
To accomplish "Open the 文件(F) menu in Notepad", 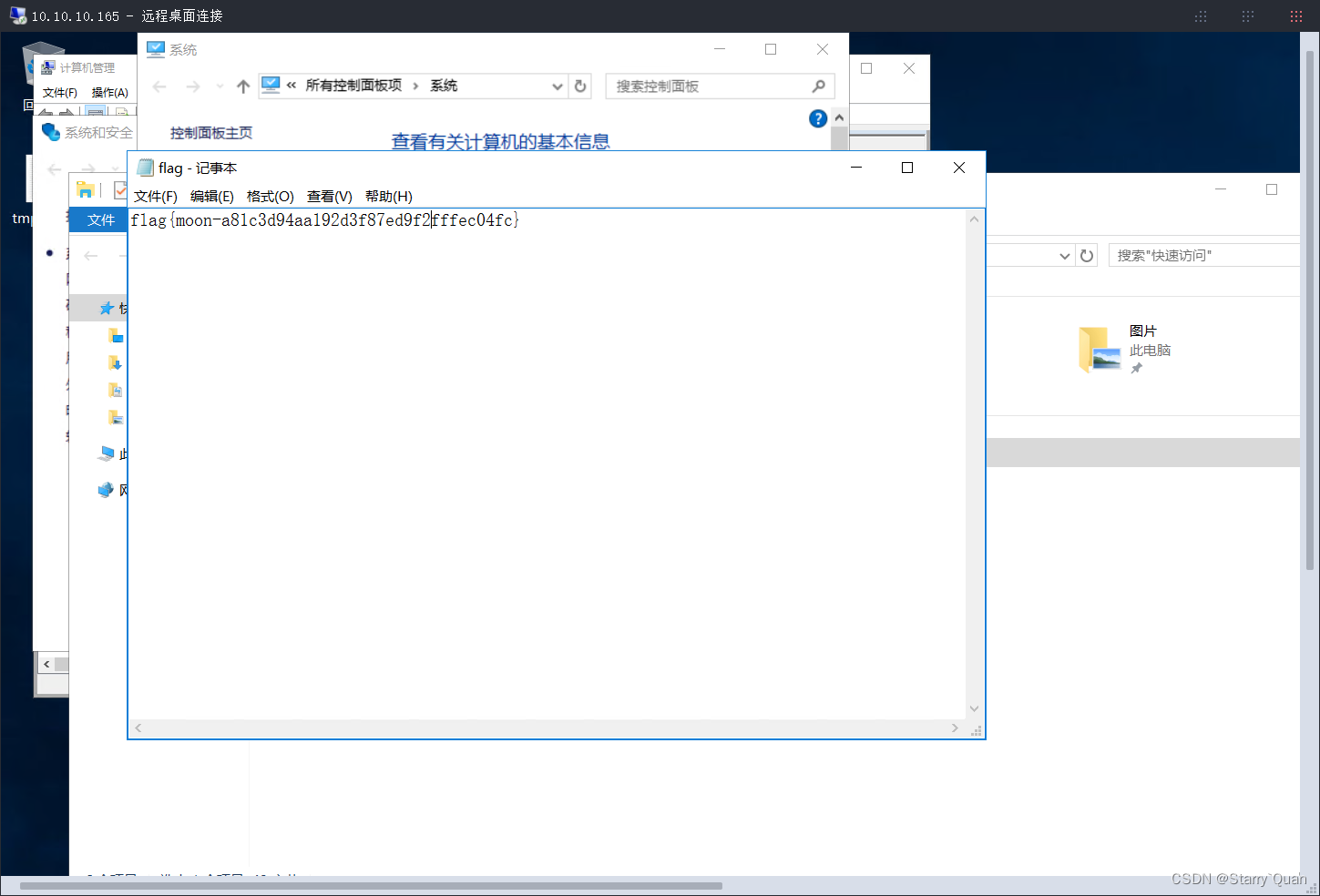I will click(x=155, y=197).
